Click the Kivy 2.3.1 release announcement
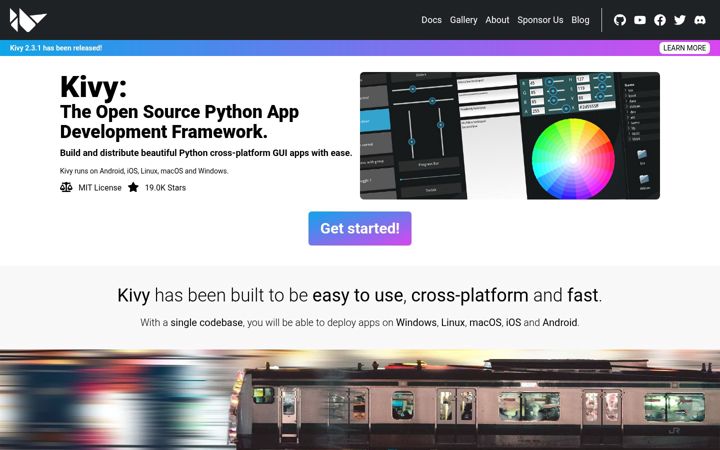The image size is (720, 450). pos(56,48)
